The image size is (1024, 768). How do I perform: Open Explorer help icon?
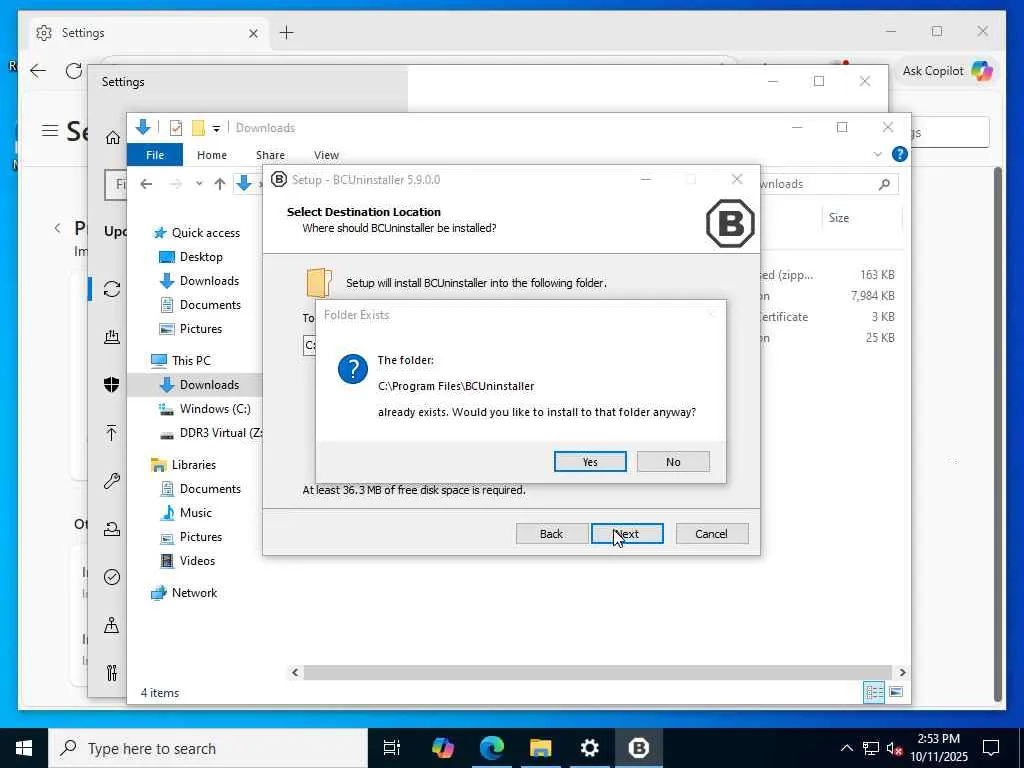[x=899, y=154]
